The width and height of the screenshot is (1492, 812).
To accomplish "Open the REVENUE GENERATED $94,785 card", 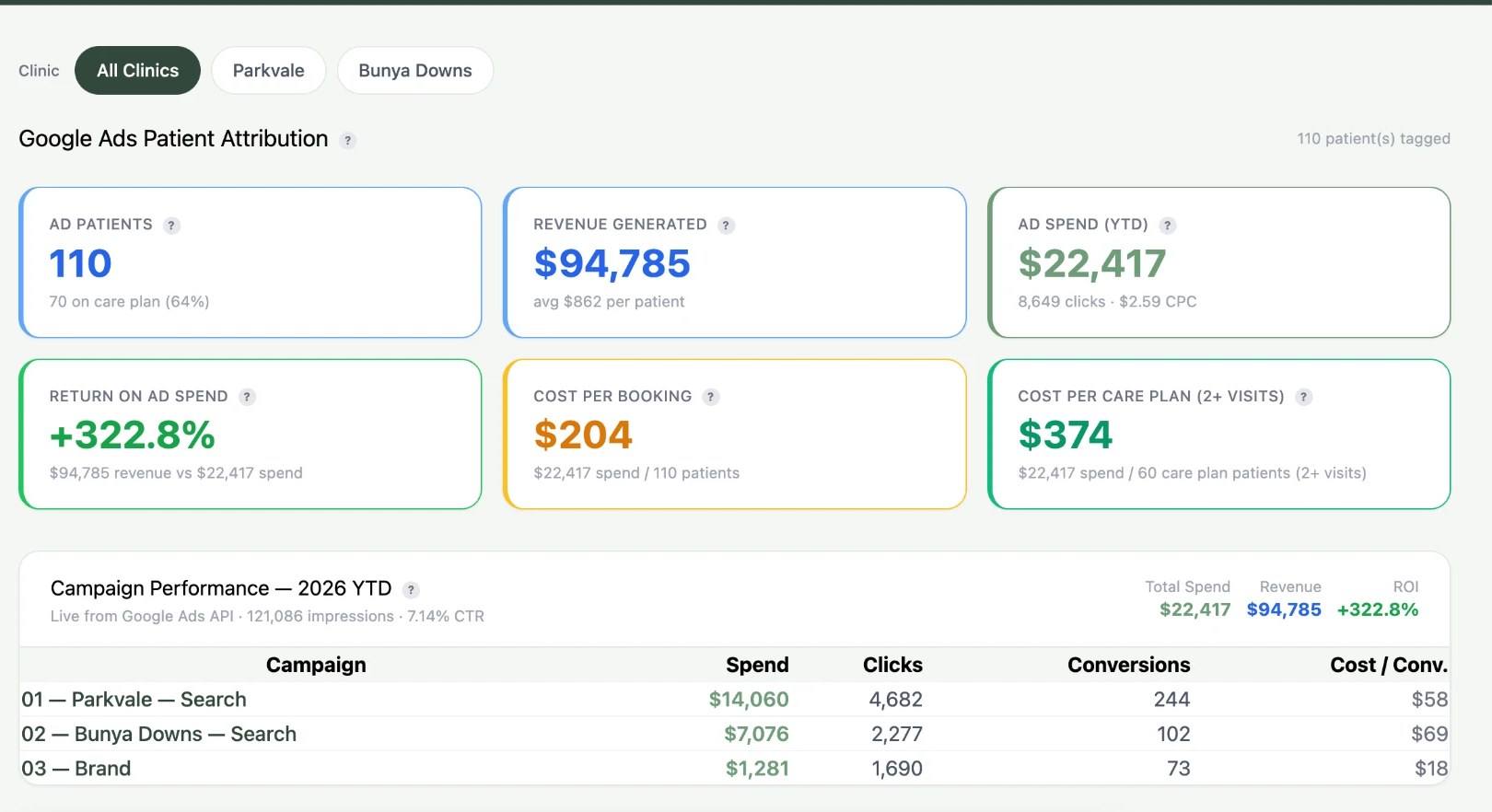I will click(734, 262).
